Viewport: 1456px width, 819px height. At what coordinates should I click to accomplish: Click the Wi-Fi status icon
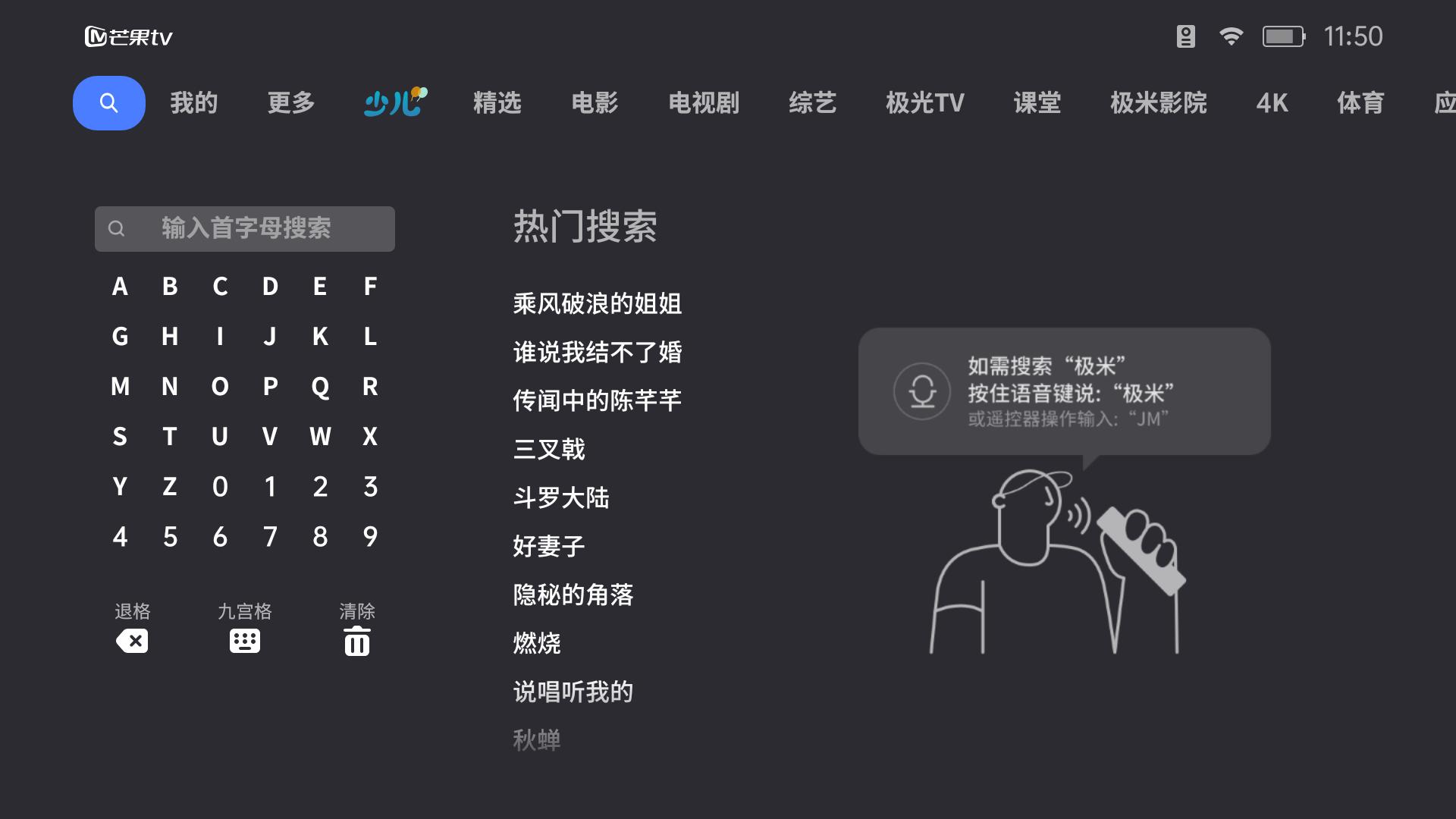pos(1230,36)
